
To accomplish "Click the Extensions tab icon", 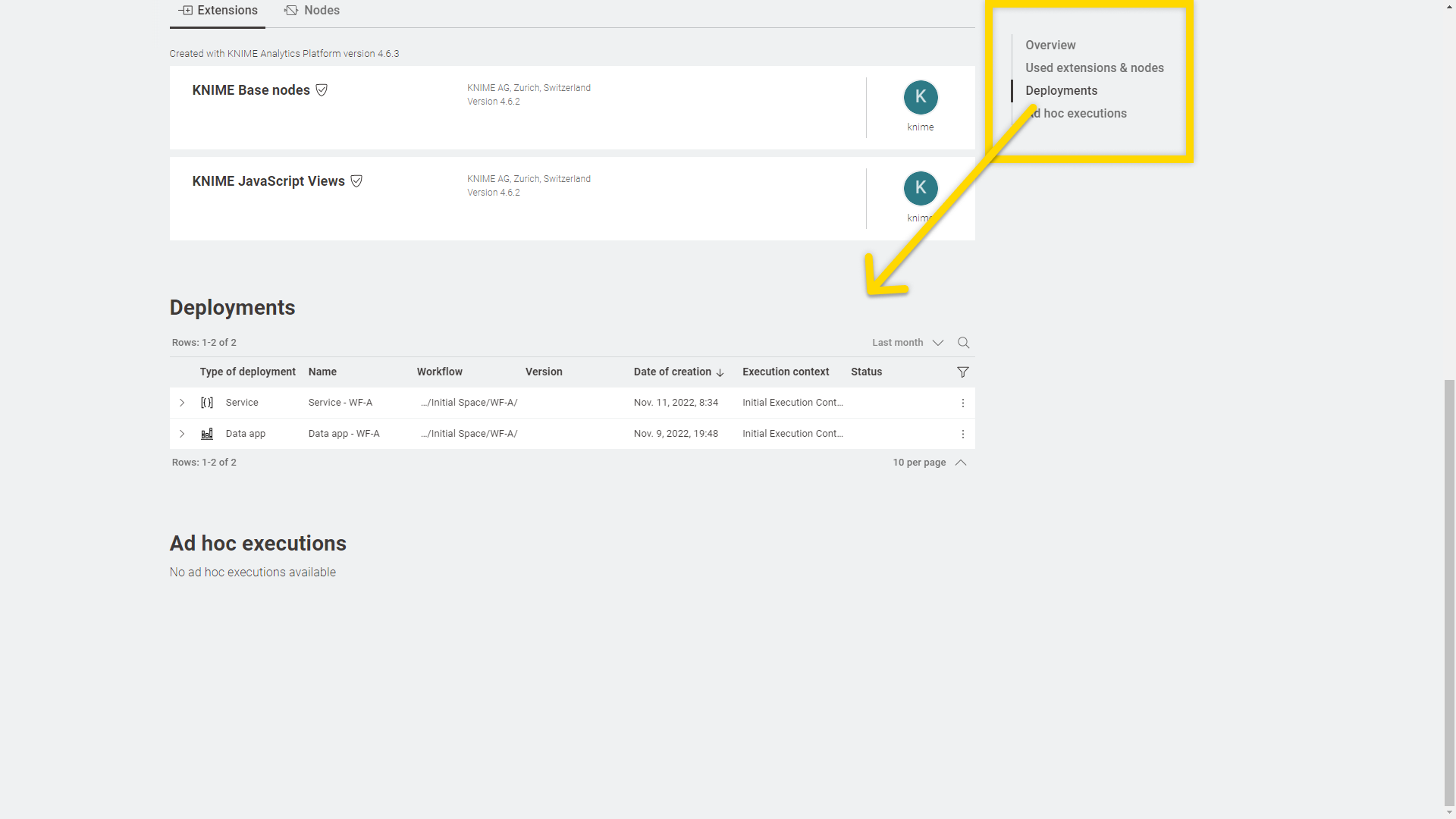I will (x=184, y=10).
